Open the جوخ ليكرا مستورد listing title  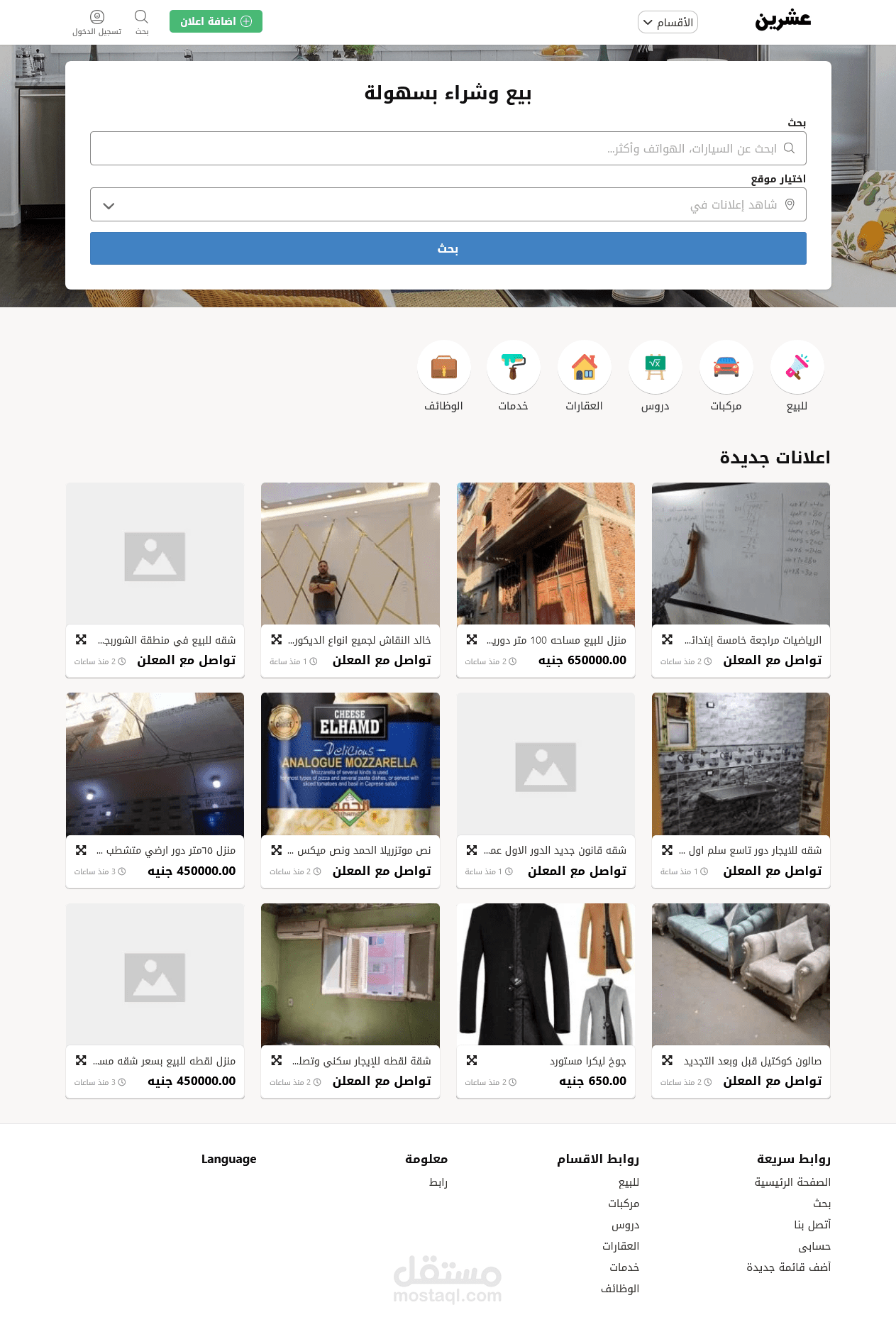click(588, 1061)
